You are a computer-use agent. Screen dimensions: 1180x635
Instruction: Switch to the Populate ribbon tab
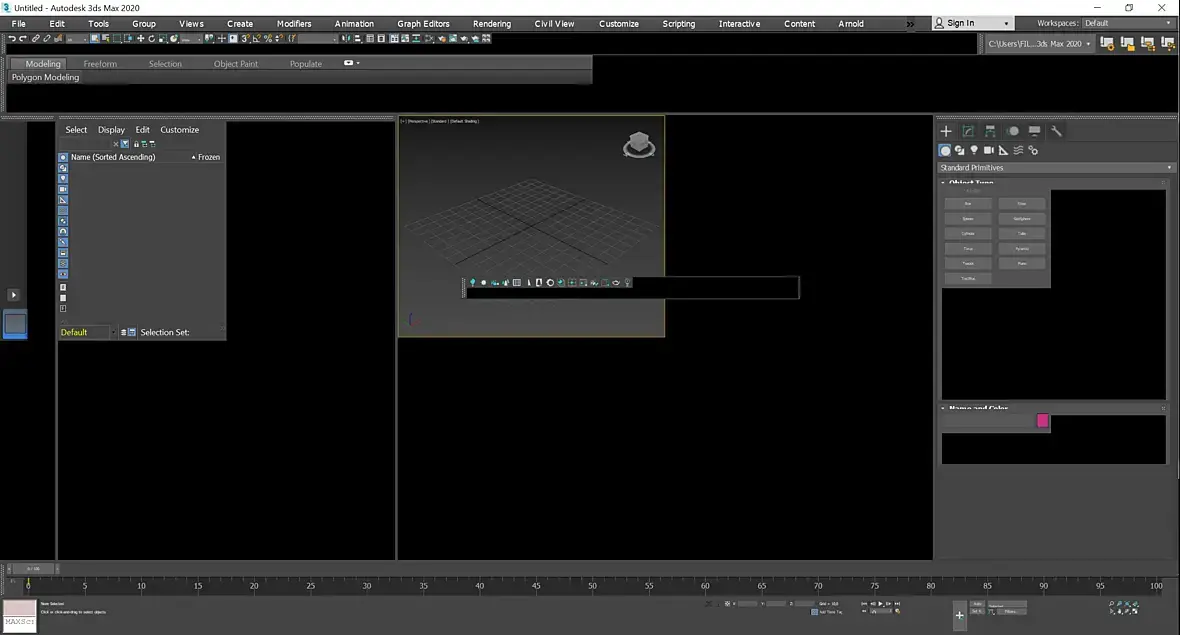pyautogui.click(x=306, y=64)
